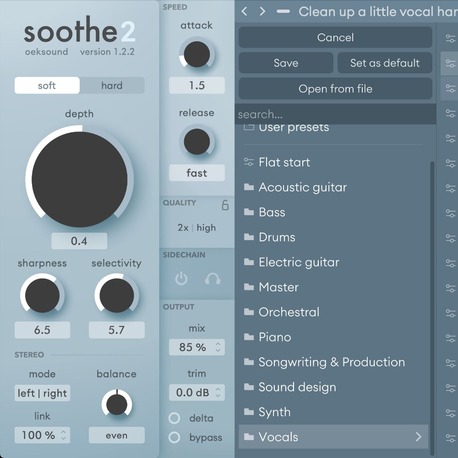Adjust trim dB stepper arrows
458x458 pixels.
(218, 392)
